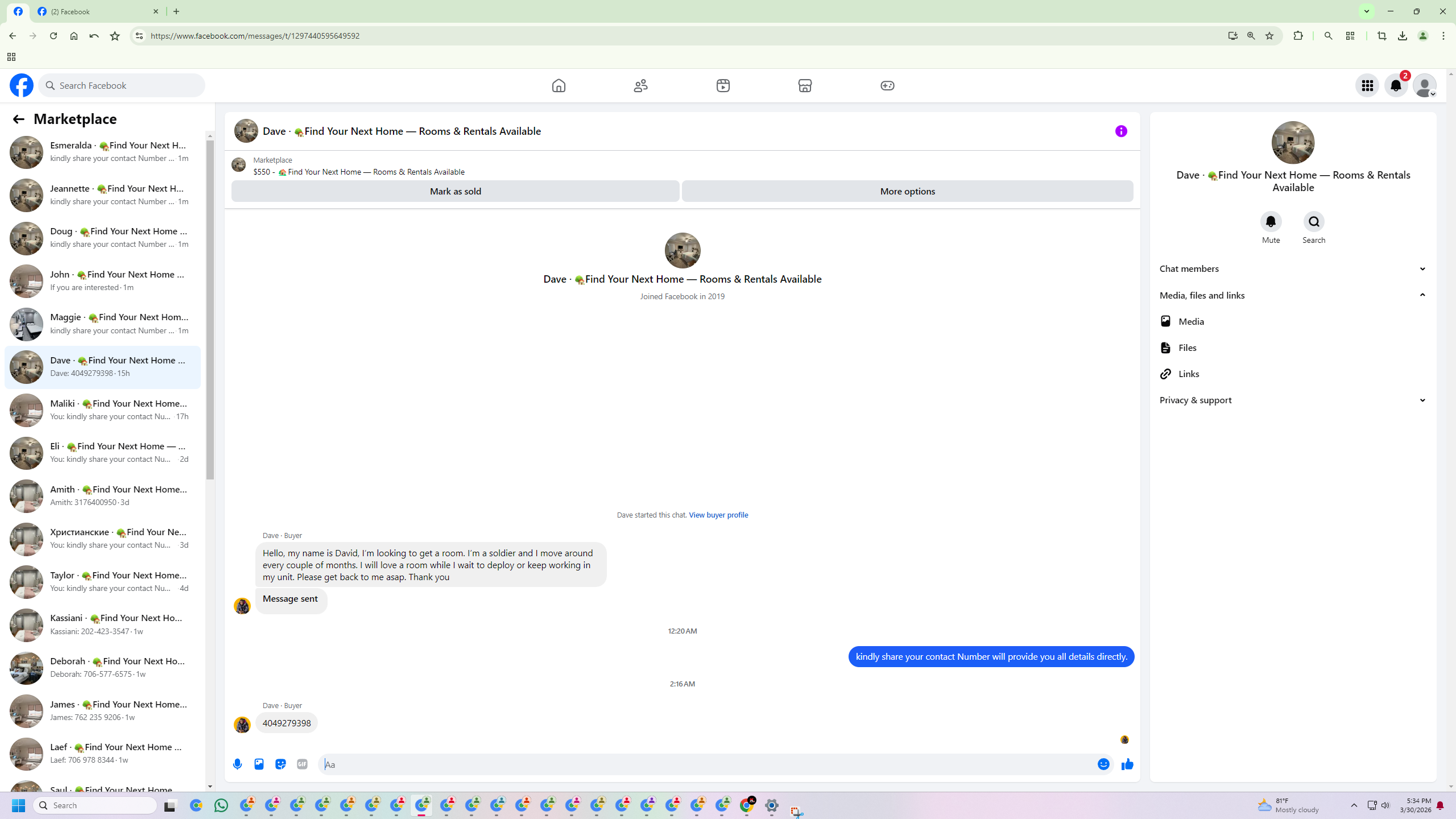Mute this conversation

pyautogui.click(x=1271, y=222)
